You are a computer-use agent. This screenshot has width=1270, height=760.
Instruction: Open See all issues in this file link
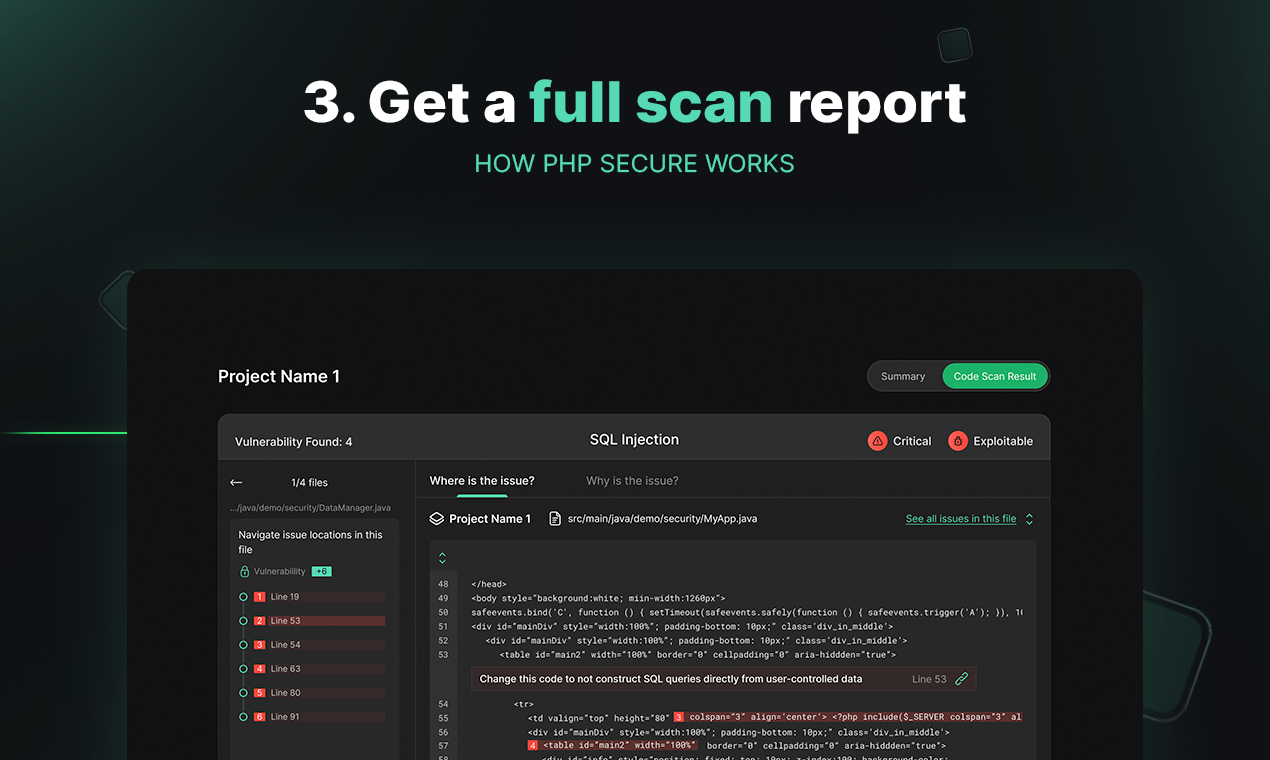pos(961,519)
